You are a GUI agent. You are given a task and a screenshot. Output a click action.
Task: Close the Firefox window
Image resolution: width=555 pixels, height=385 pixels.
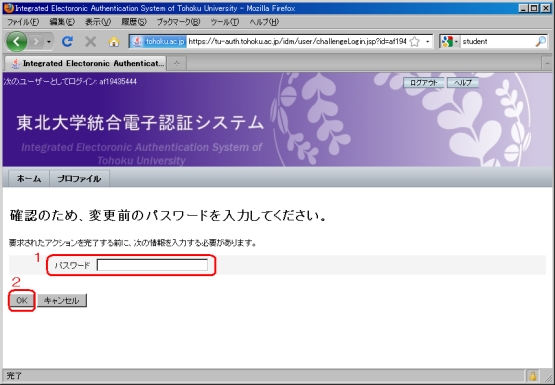click(x=546, y=8)
